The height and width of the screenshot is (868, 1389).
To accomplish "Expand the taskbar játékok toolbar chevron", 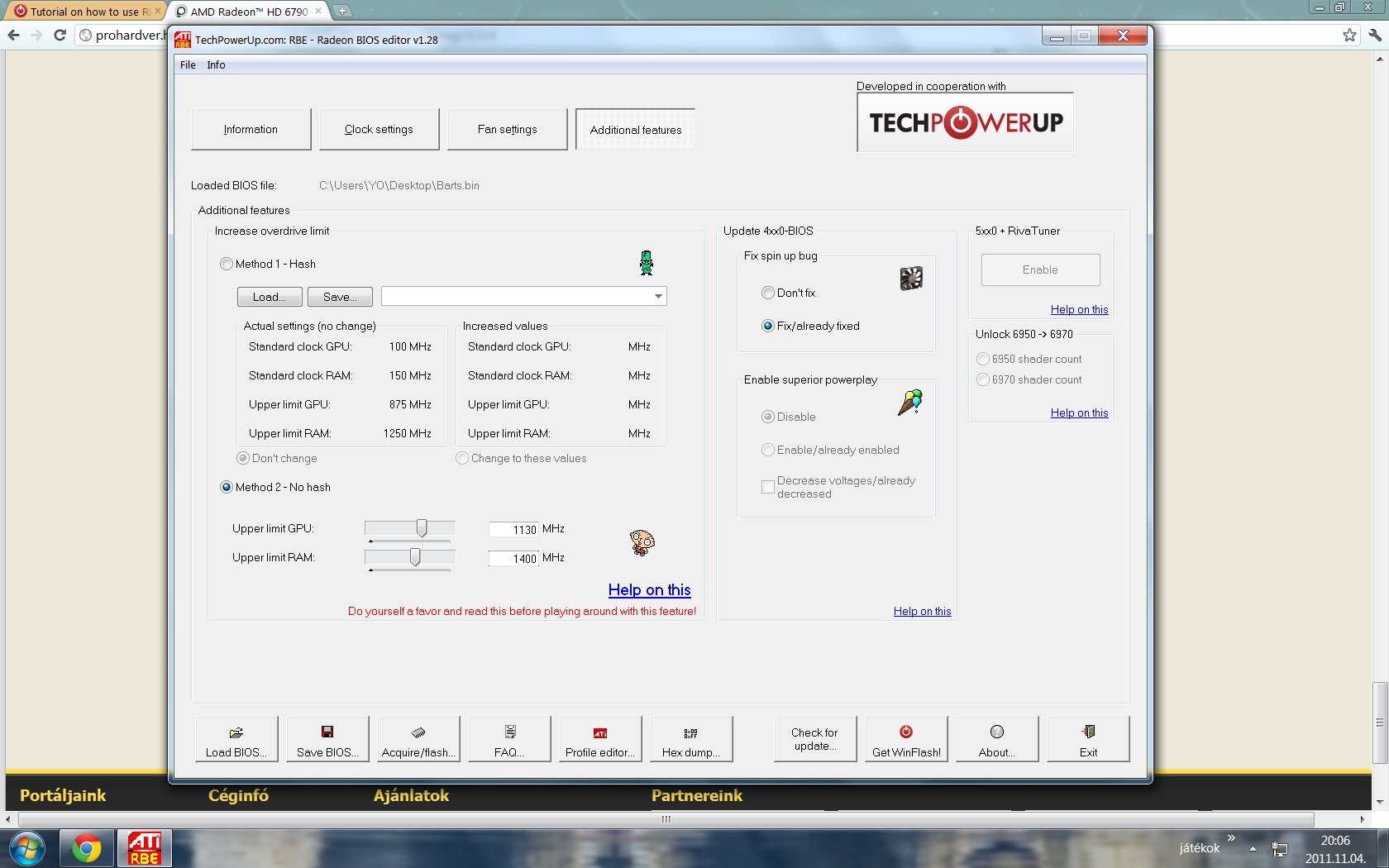I will pyautogui.click(x=1231, y=838).
